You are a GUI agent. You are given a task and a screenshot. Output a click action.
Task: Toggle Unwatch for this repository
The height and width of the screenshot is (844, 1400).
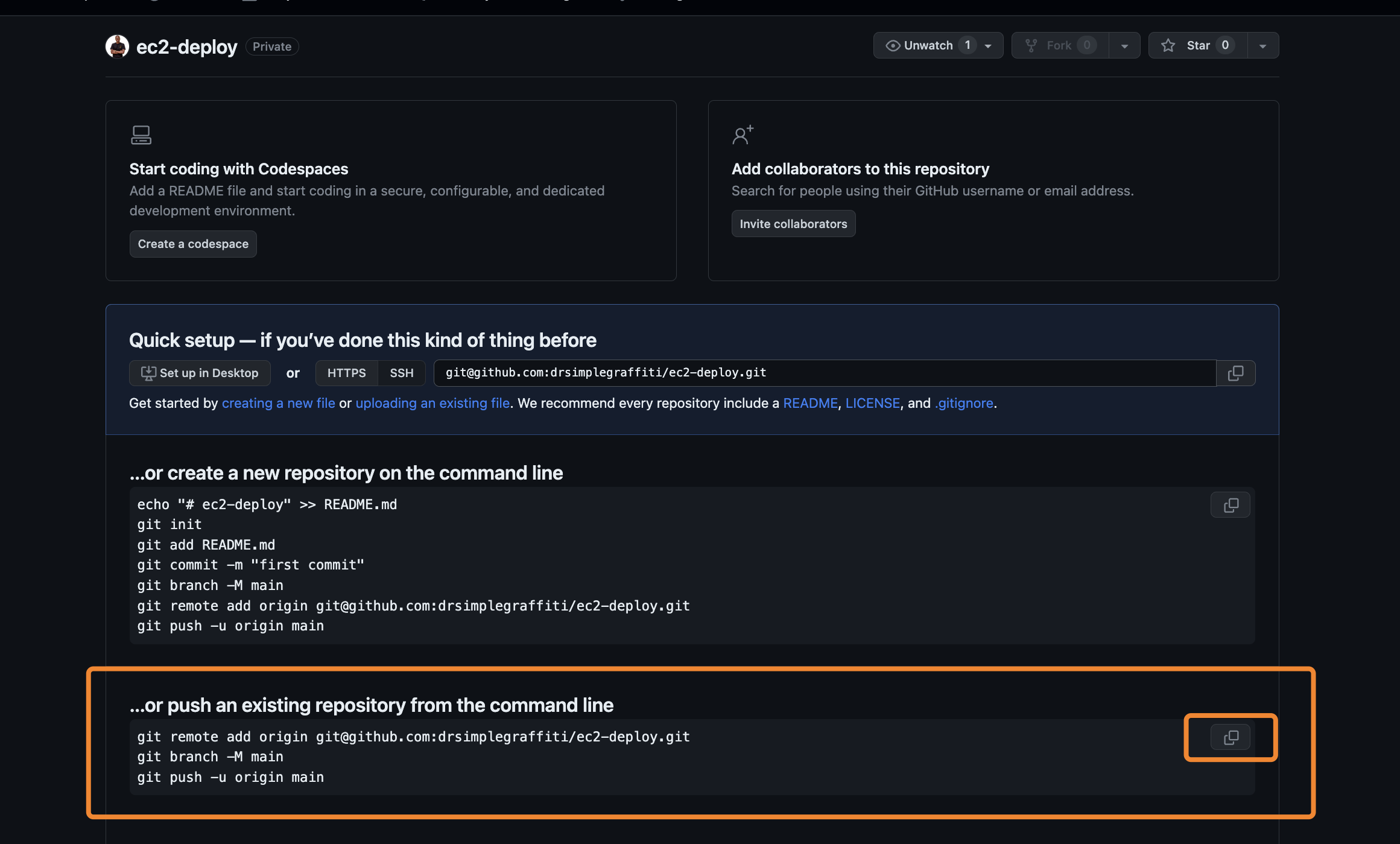tap(929, 45)
